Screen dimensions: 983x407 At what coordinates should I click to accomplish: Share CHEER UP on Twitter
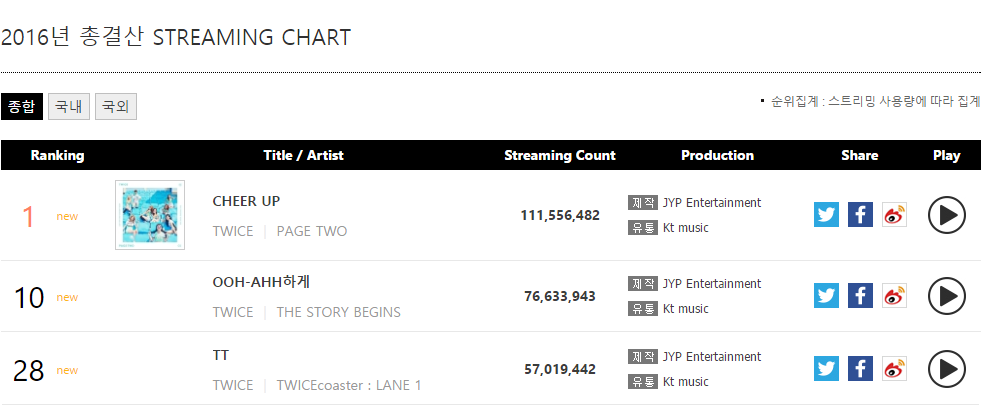point(826,214)
